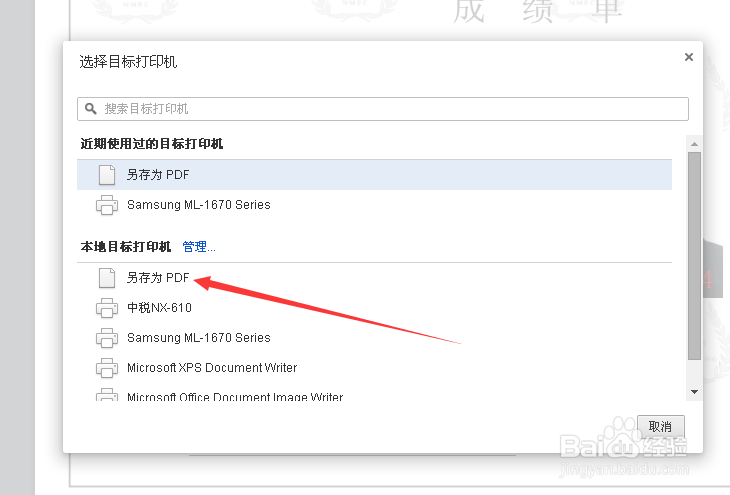
Task: Click printer icon of Microsoft XPS Document Writer
Action: click(107, 368)
